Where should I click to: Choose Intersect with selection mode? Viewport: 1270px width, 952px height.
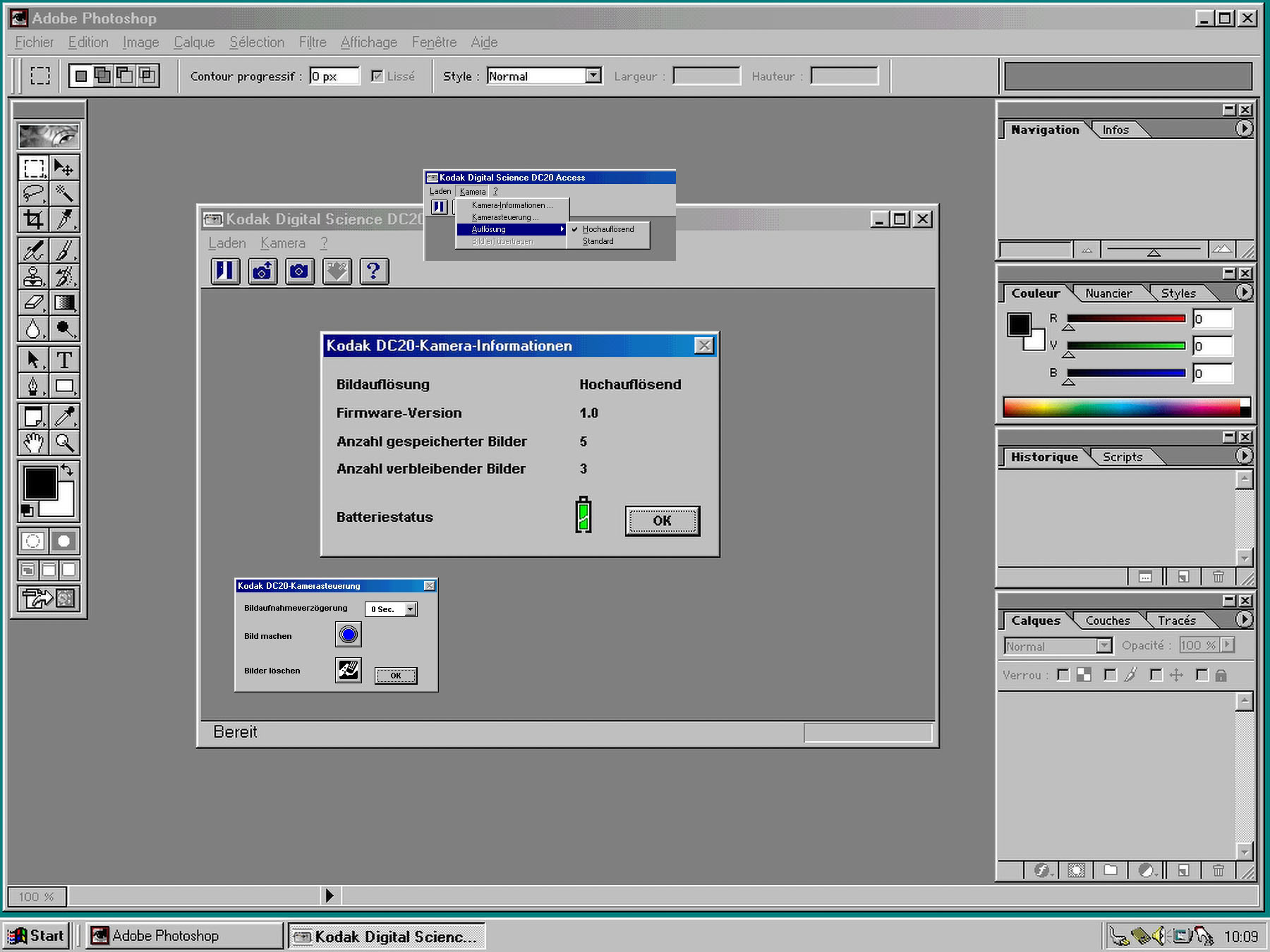147,75
